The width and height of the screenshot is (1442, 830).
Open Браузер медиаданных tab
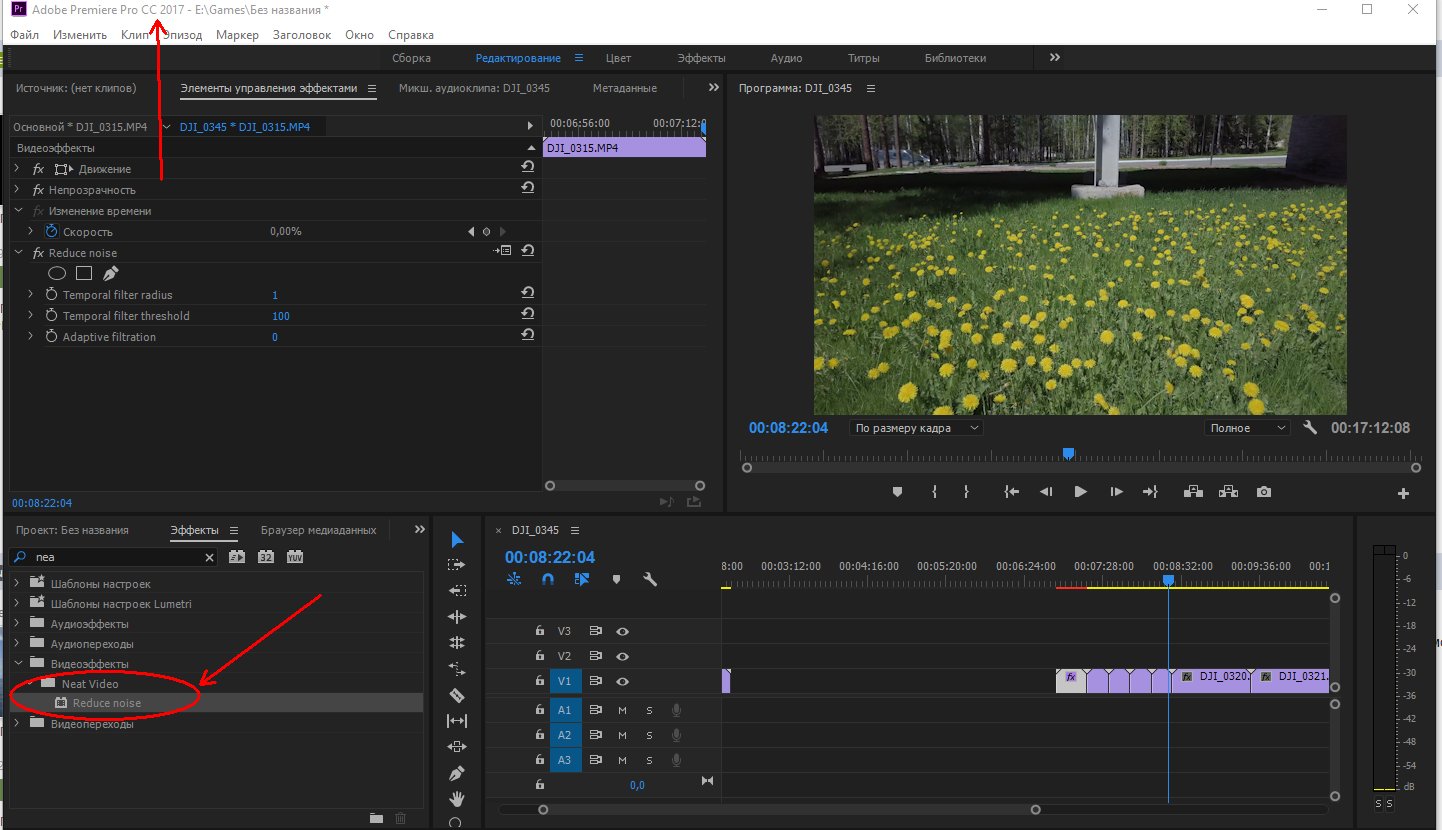coord(318,530)
